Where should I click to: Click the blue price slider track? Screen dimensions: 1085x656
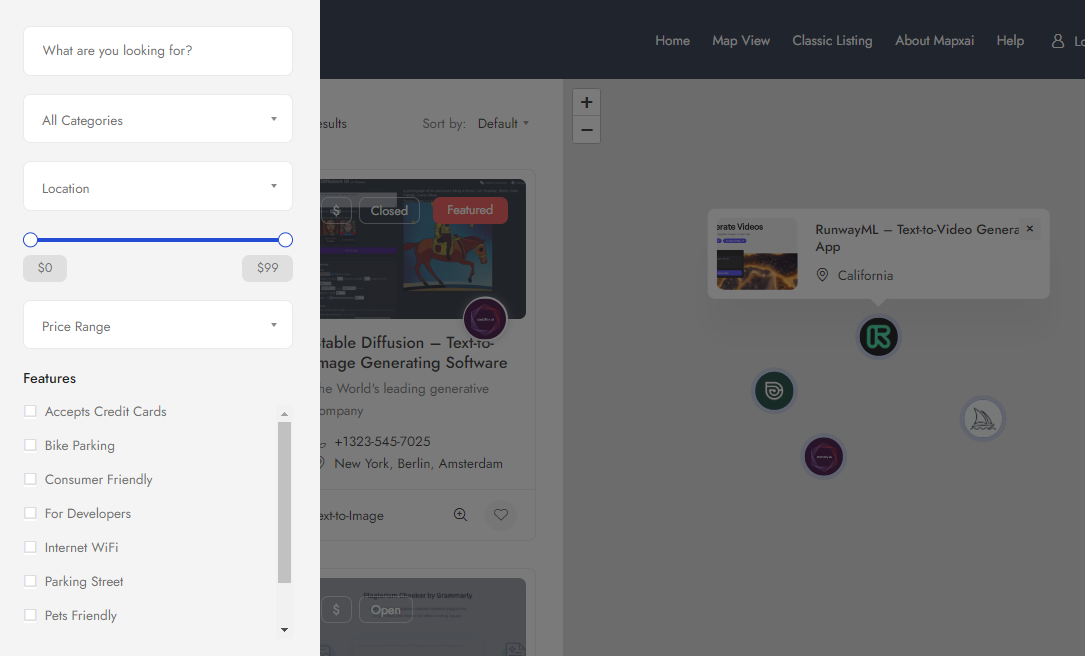click(x=158, y=240)
